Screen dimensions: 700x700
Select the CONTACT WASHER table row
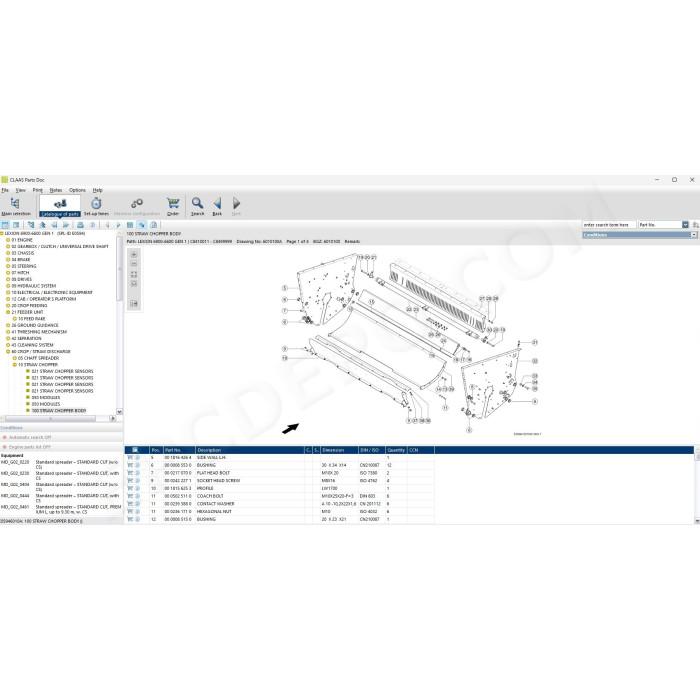click(279, 504)
